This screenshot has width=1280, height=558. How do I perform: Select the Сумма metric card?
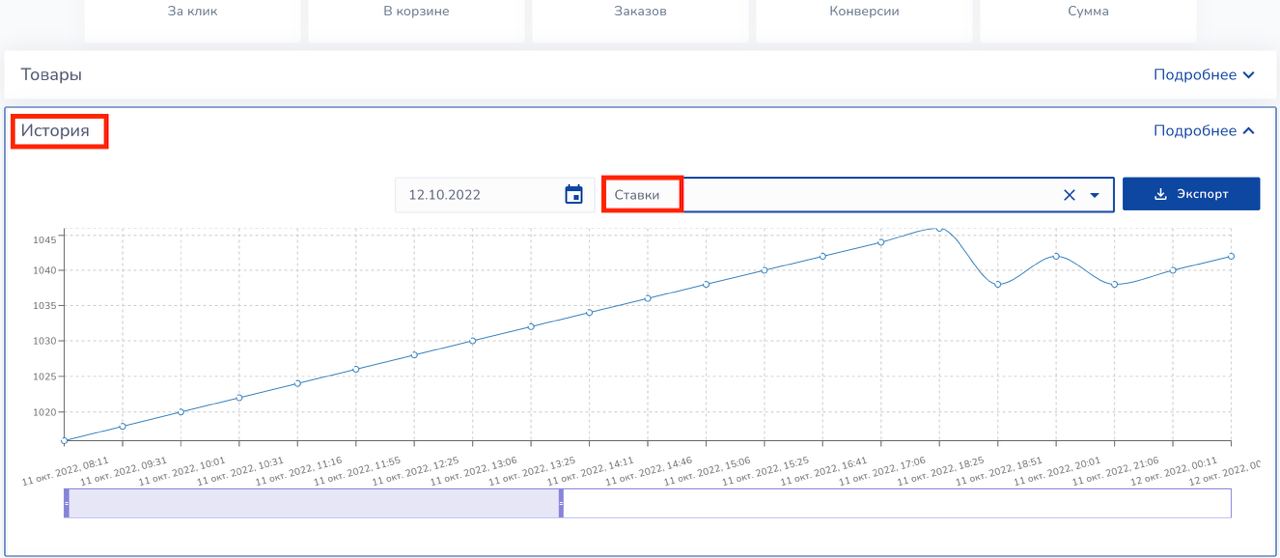click(1088, 14)
